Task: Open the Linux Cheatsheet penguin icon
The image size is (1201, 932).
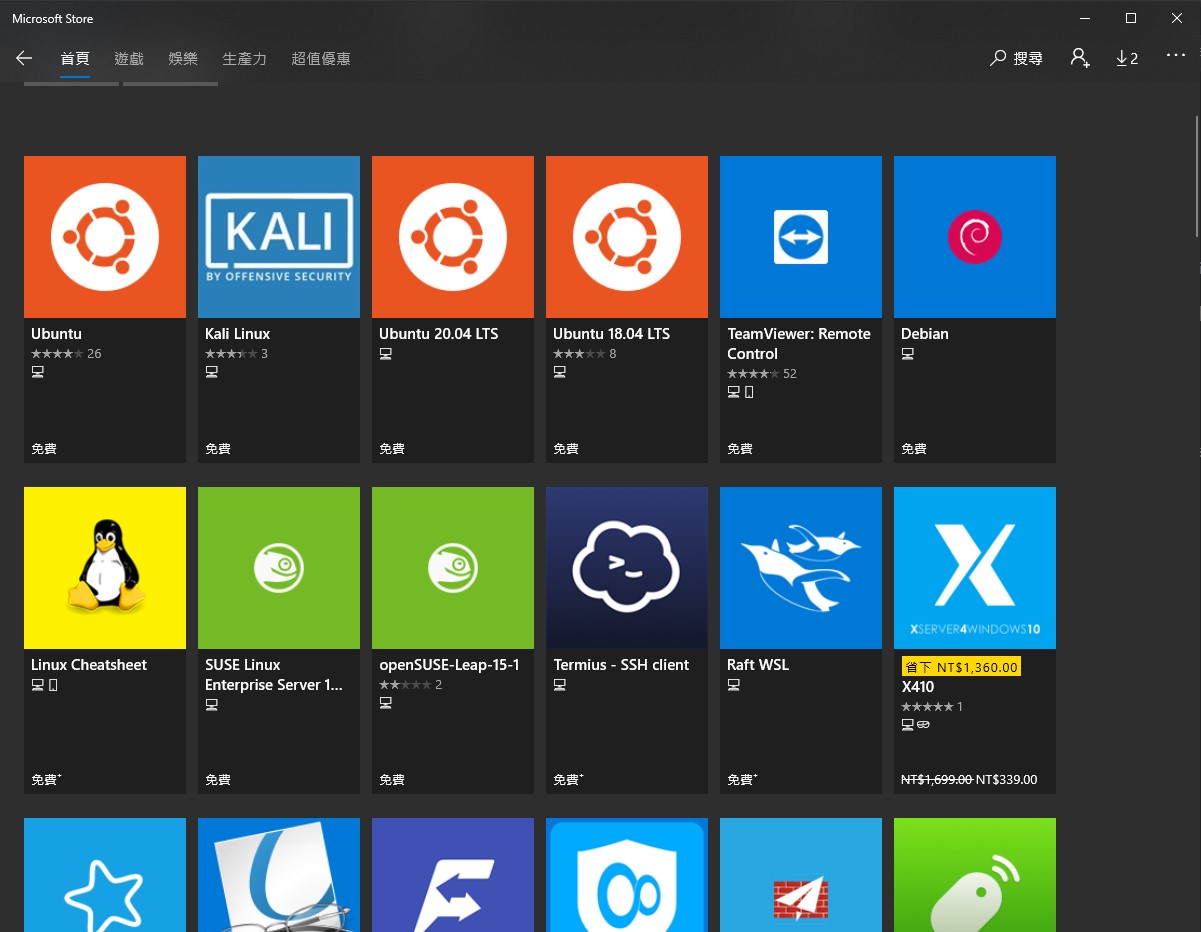Action: [105, 568]
